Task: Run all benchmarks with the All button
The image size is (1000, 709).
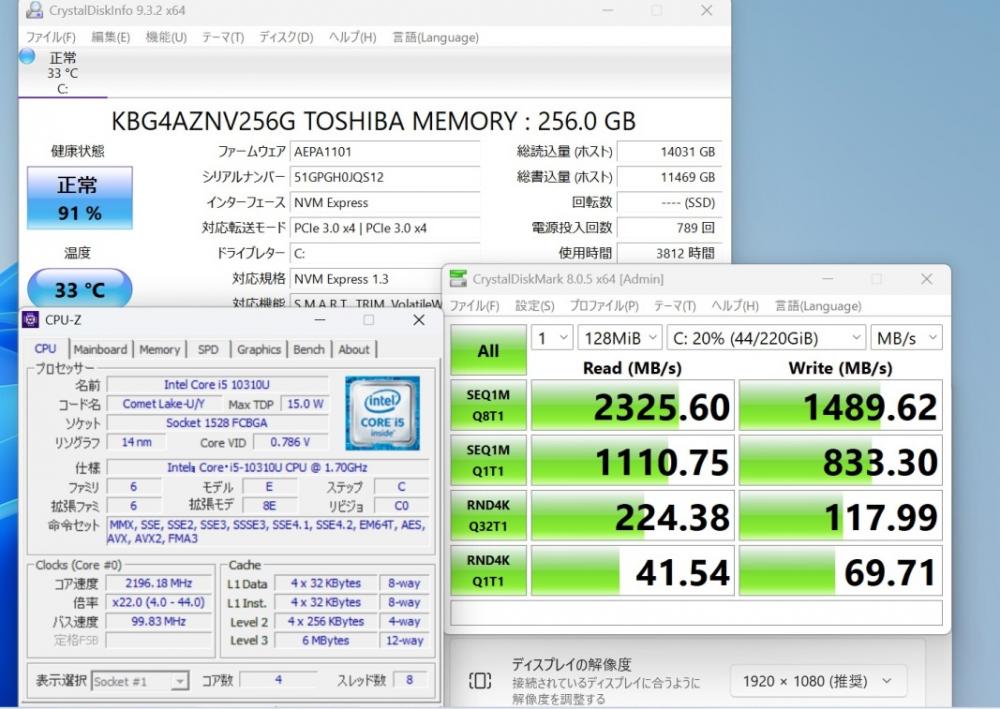Action: coord(489,350)
